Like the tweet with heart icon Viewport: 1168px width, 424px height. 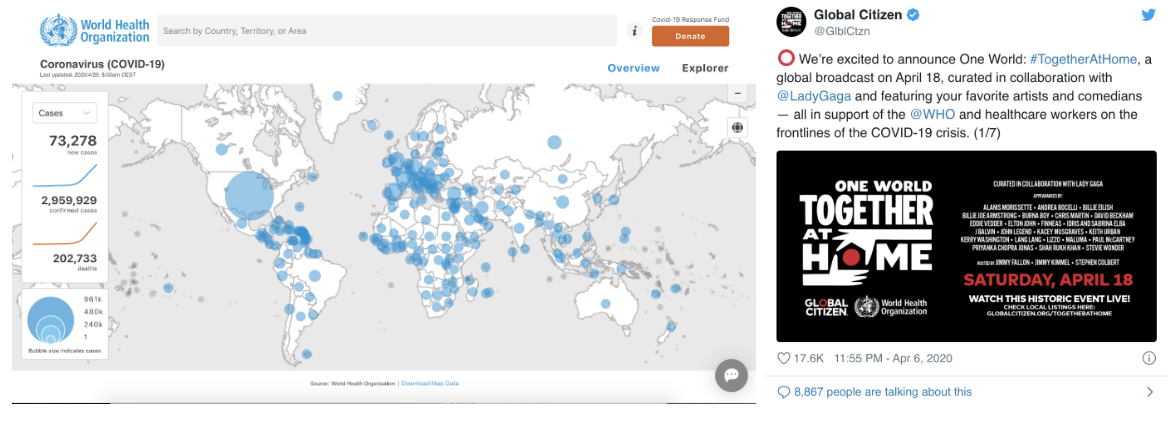point(784,358)
